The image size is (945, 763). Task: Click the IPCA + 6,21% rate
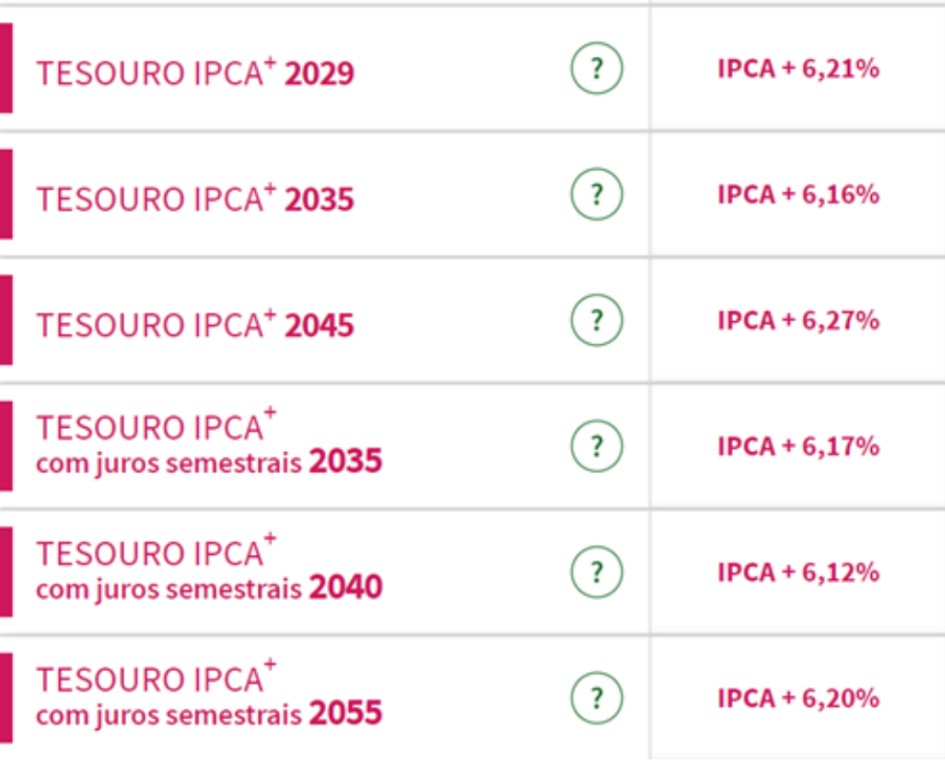(799, 69)
